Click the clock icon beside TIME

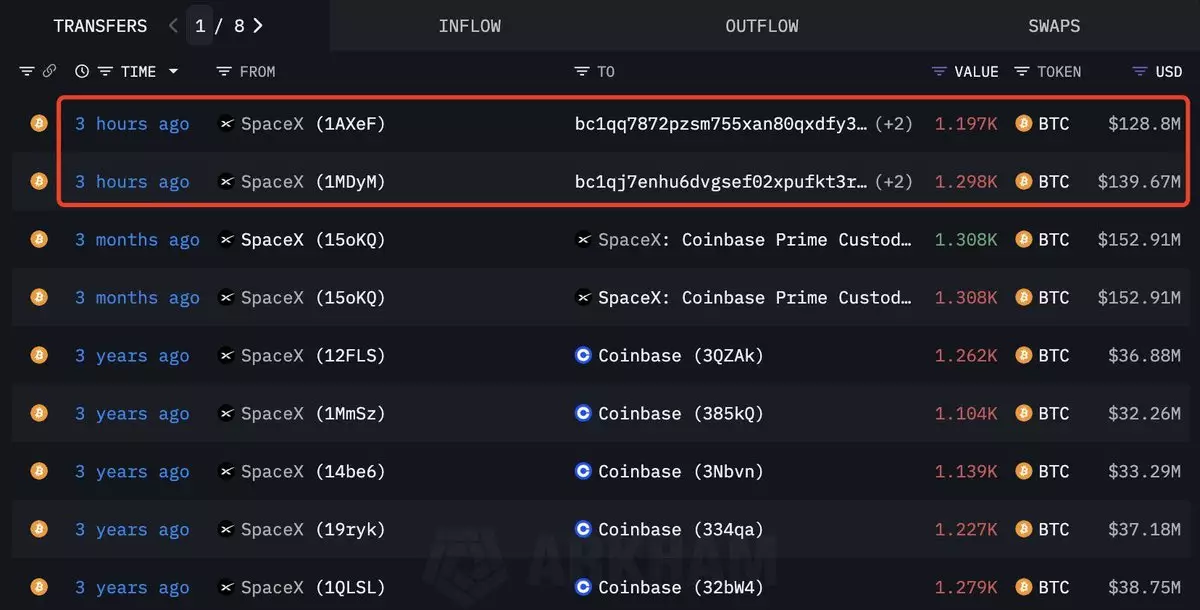82,72
